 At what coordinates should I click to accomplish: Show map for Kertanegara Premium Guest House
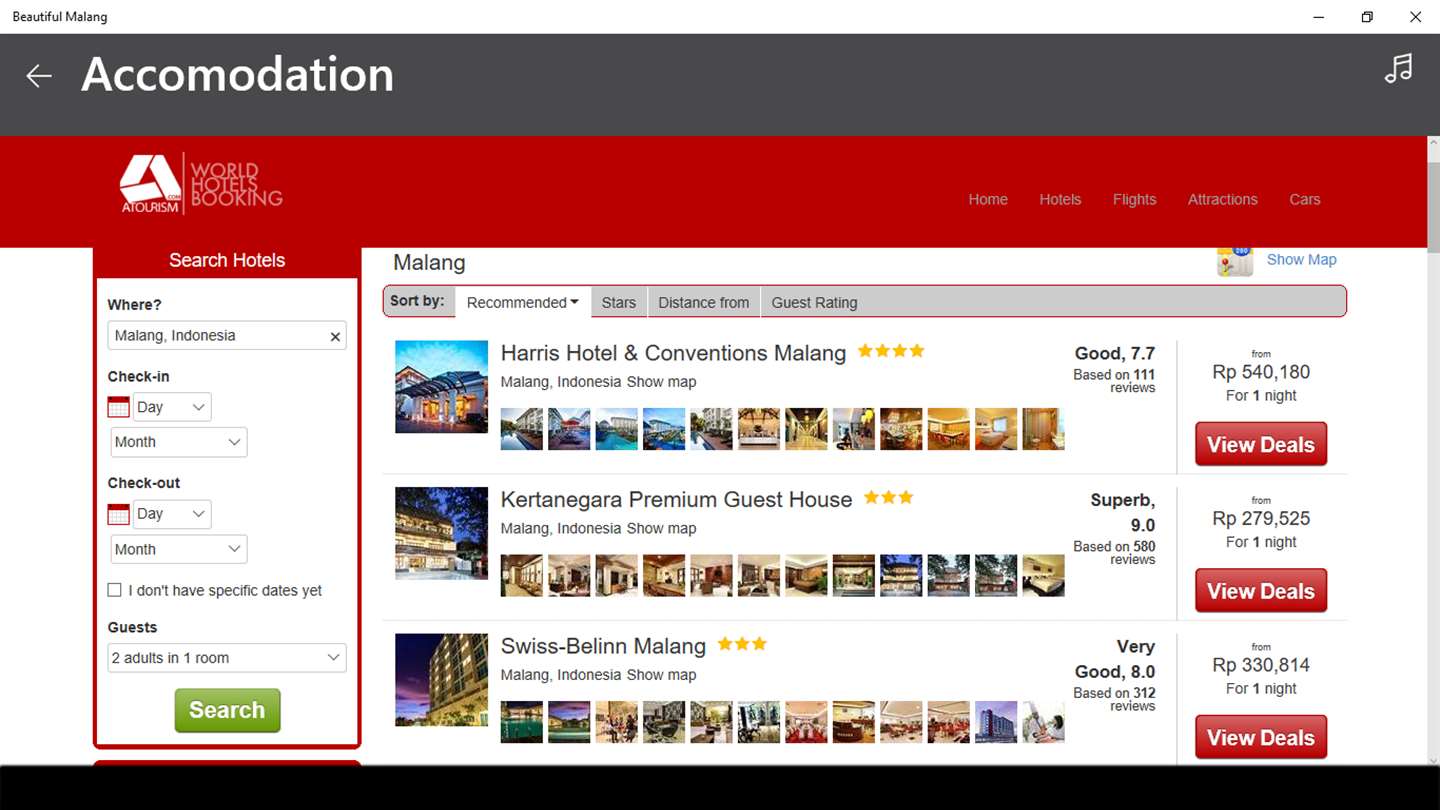pos(661,528)
